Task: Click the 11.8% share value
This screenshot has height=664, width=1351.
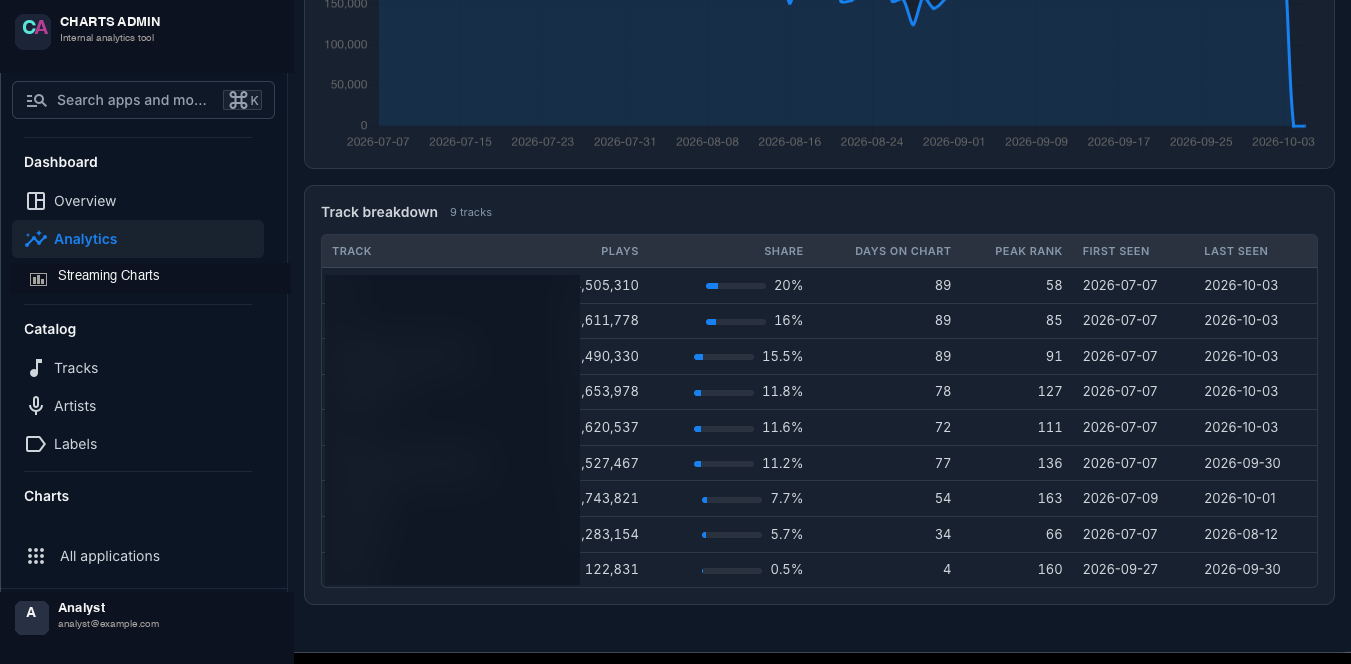Action: [x=783, y=392]
